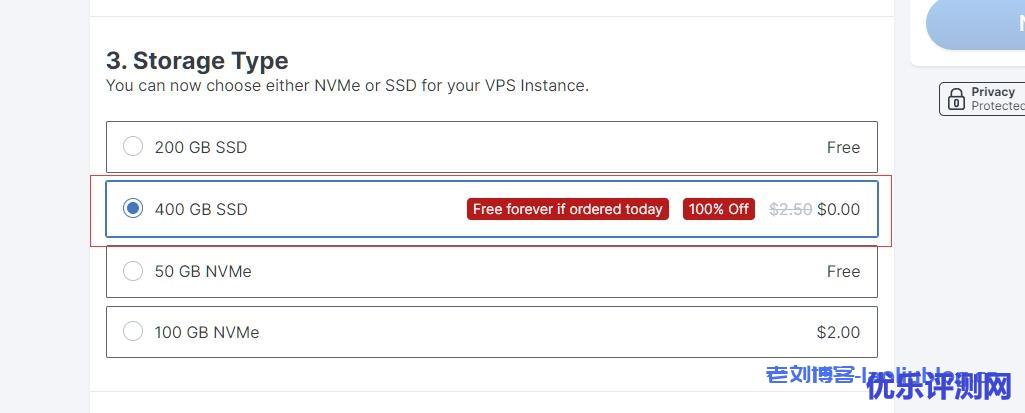
Task: Click the Free price on 200 GB SSD row
Action: pyautogui.click(x=843, y=147)
